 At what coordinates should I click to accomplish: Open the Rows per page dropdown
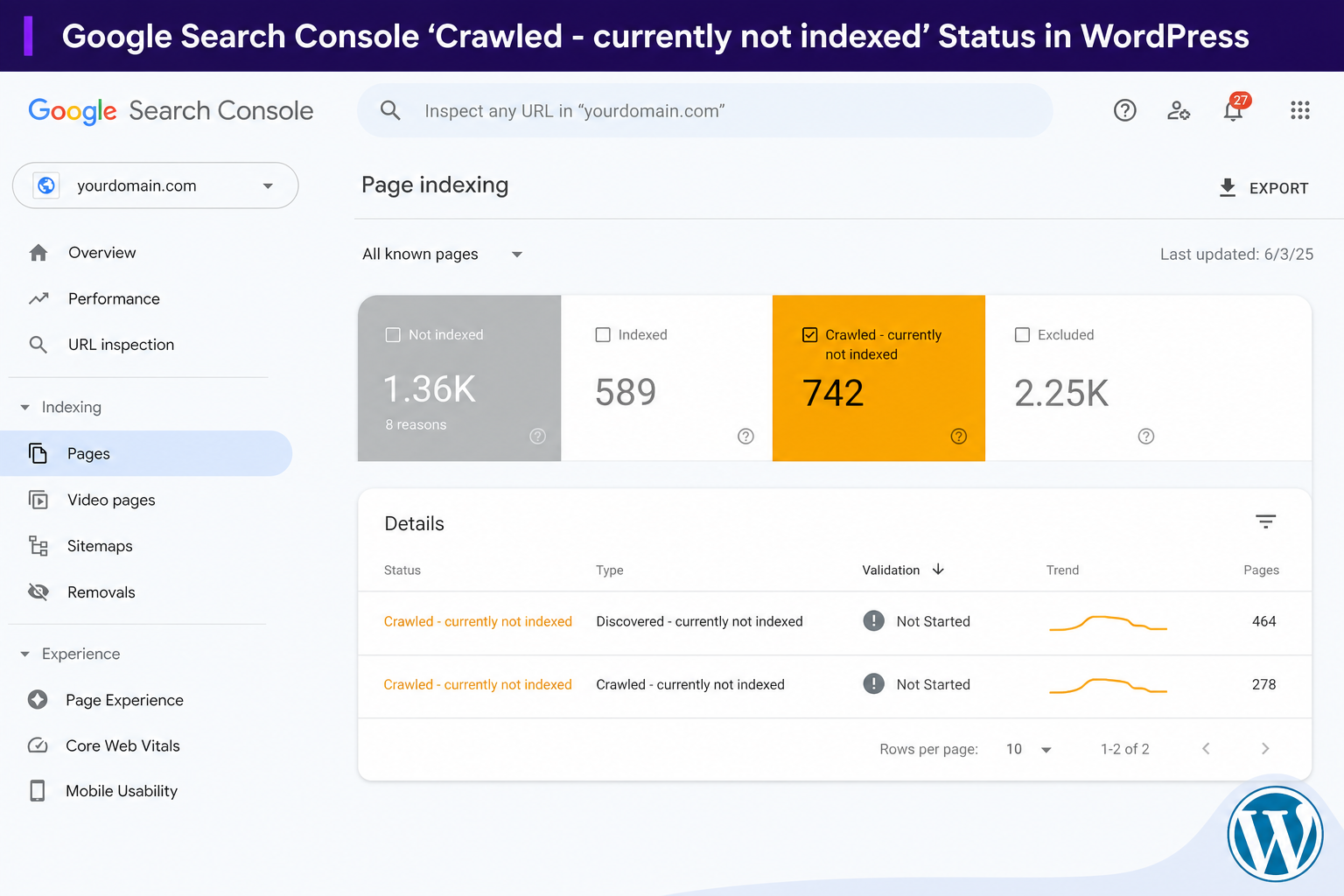coord(1029,749)
